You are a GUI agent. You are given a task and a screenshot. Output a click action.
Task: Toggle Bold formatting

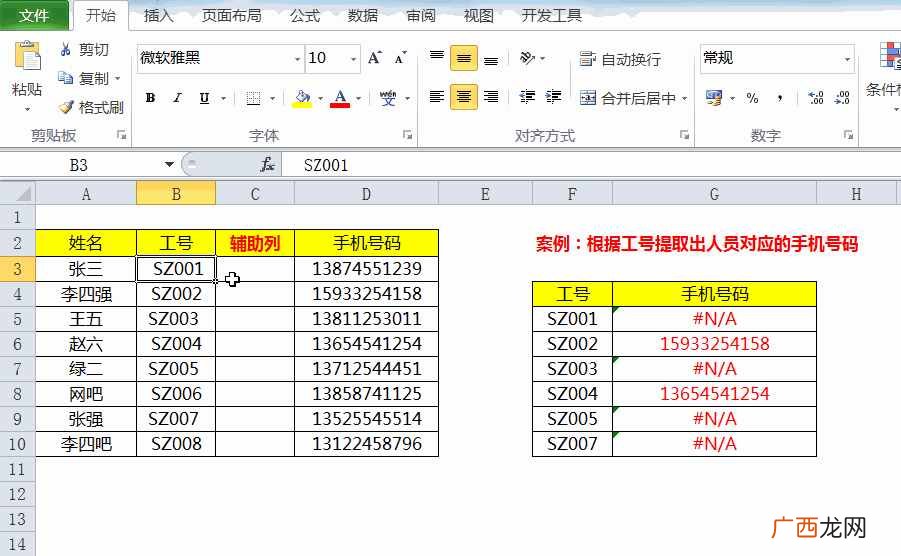[151, 98]
